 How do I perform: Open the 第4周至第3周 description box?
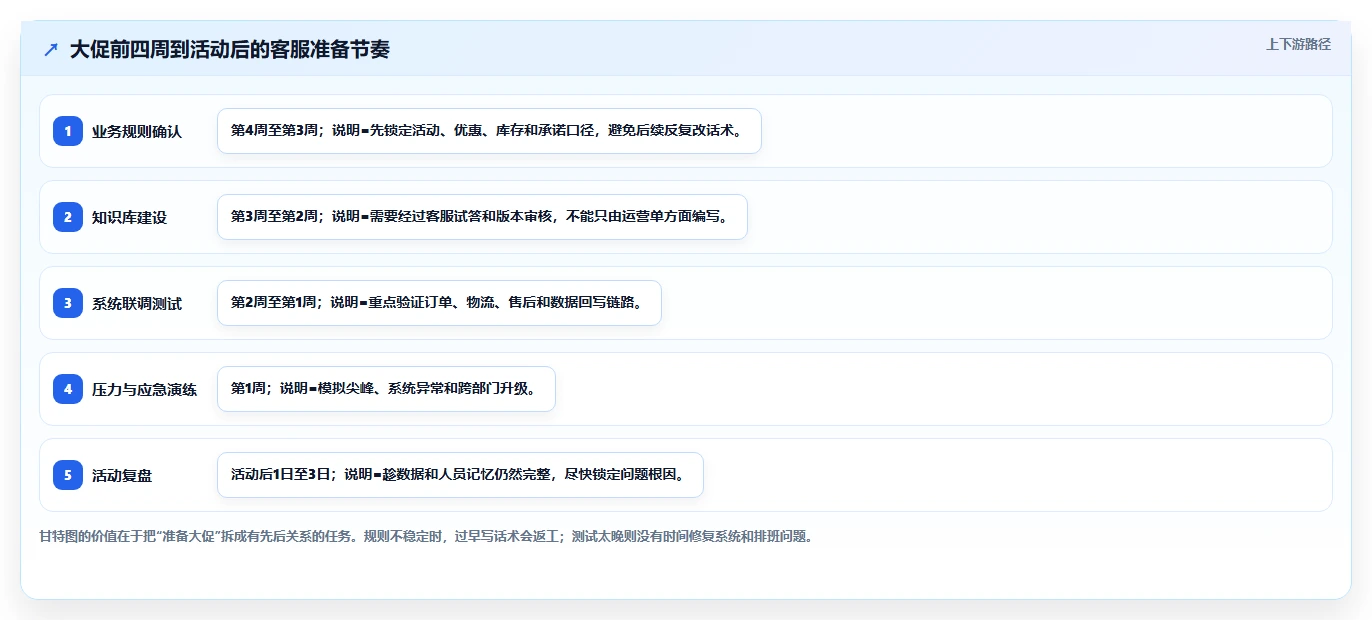click(x=489, y=131)
